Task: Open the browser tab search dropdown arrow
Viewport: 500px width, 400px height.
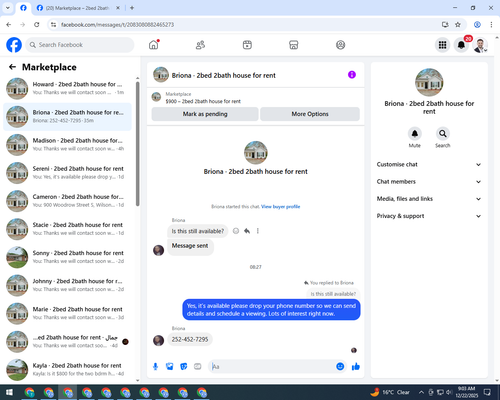Action: pos(8,8)
